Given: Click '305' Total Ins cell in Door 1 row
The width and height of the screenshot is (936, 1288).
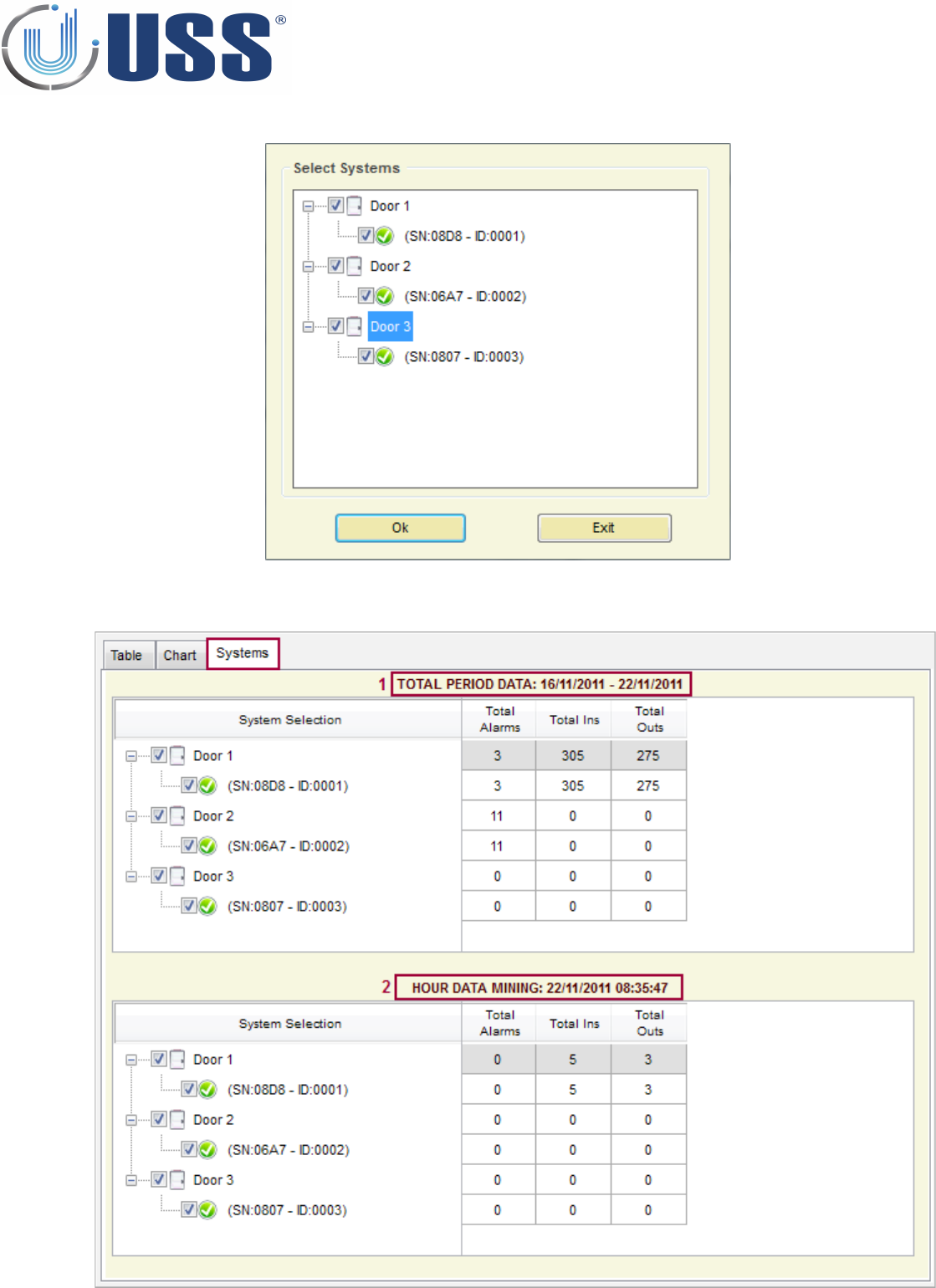Looking at the screenshot, I should pyautogui.click(x=574, y=756).
